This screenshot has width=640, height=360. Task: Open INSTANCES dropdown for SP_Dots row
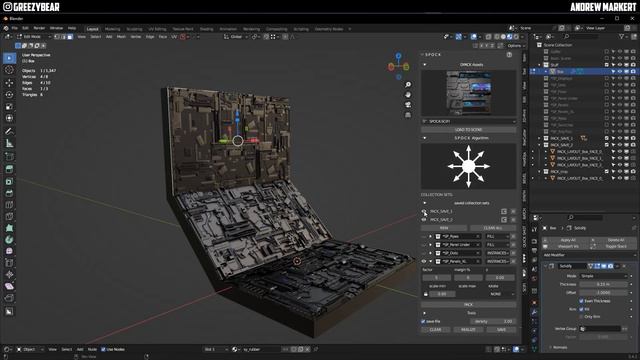click(497, 253)
